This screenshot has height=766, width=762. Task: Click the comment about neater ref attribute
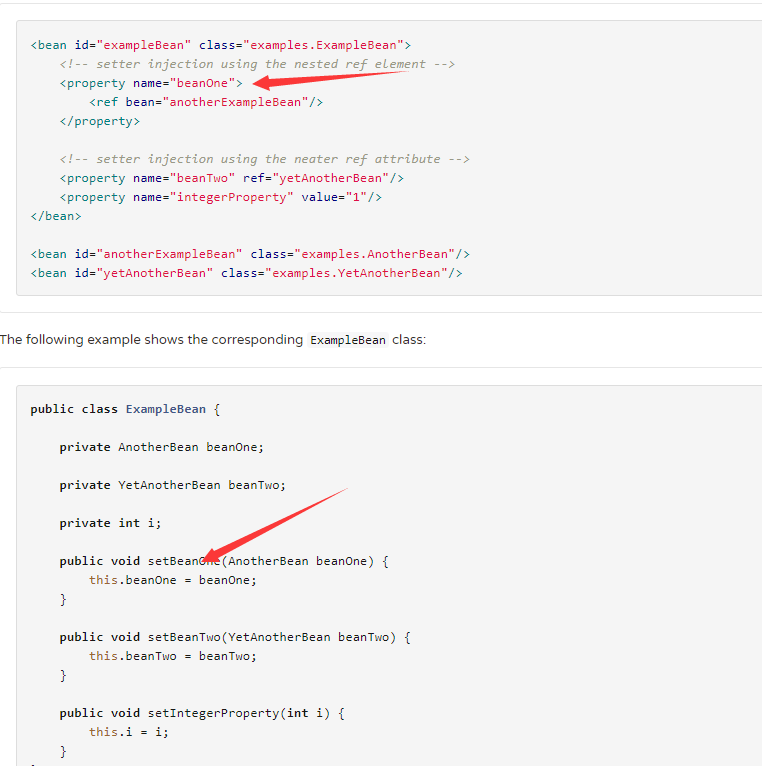[x=265, y=159]
